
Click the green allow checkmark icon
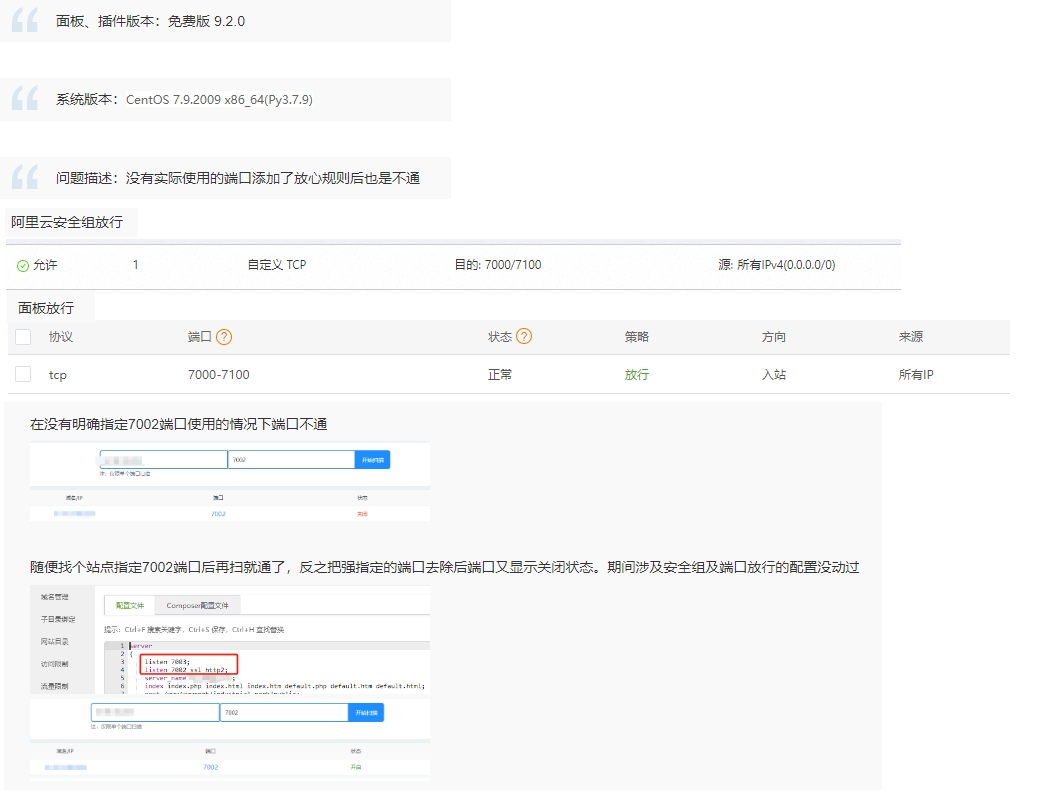coord(23,265)
